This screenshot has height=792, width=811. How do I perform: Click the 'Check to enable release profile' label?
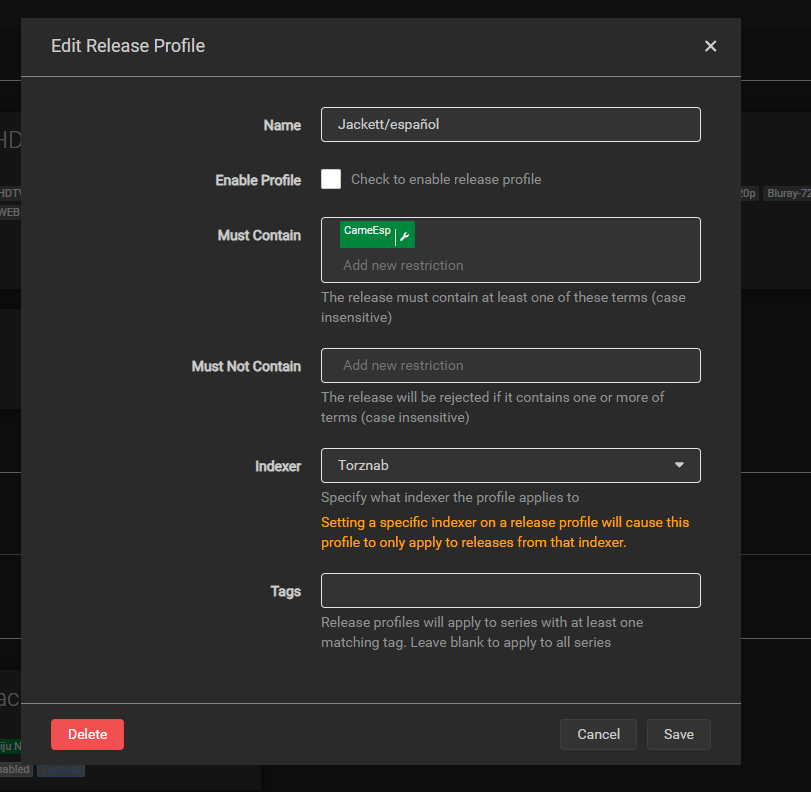pyautogui.click(x=446, y=180)
